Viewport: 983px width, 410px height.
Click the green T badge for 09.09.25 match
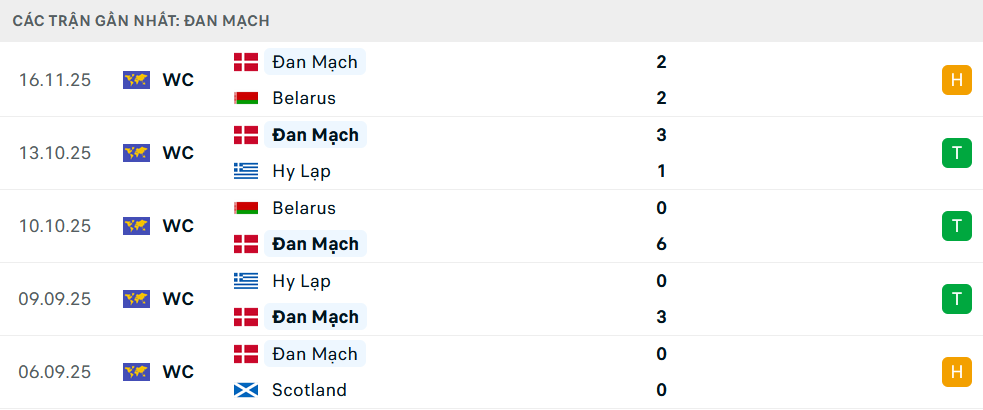(x=957, y=299)
